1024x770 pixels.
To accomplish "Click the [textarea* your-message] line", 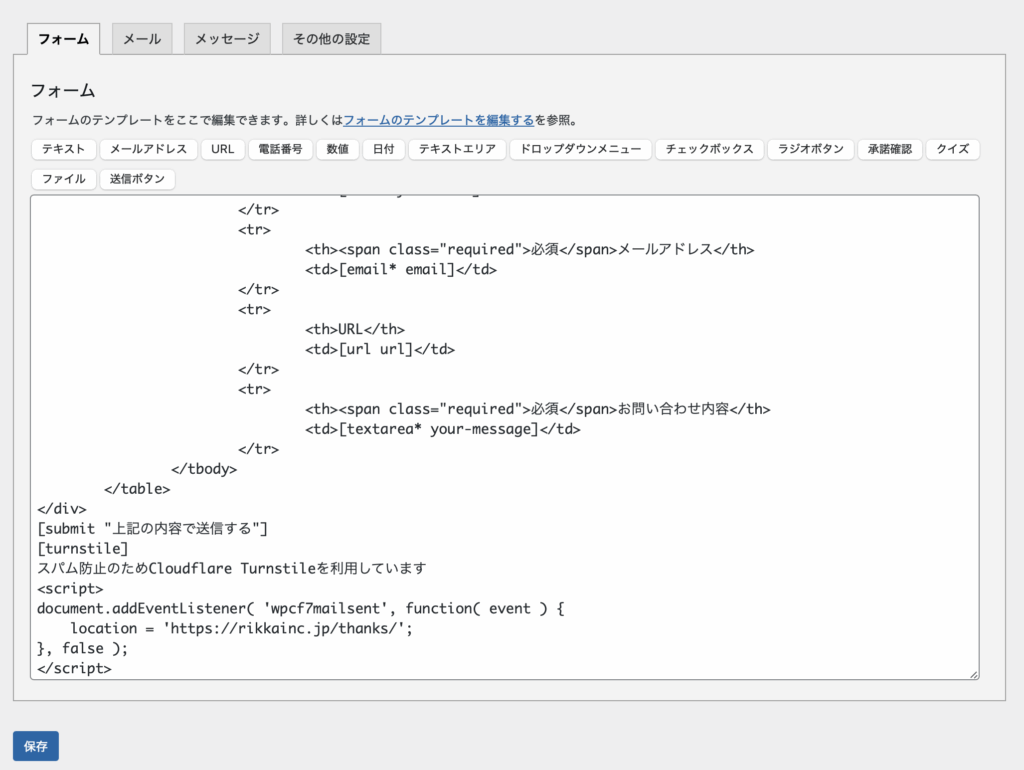I will [x=443, y=429].
